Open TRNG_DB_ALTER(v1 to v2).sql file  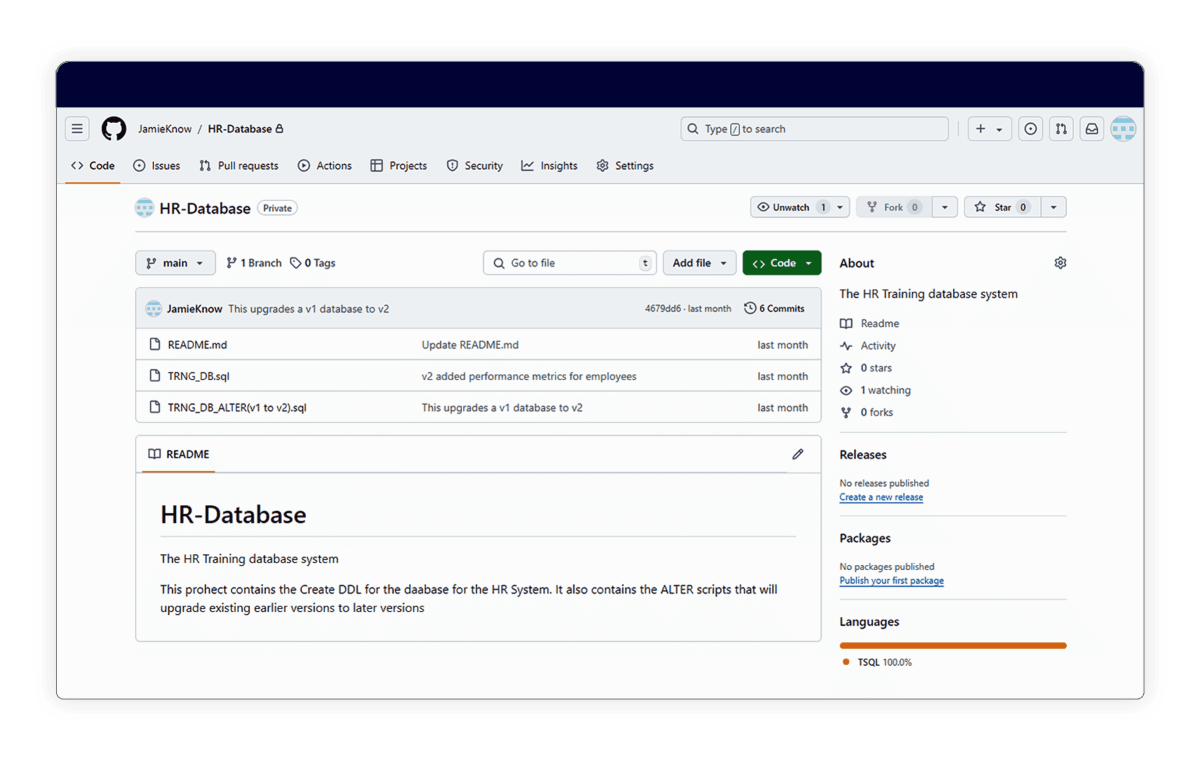pyautogui.click(x=237, y=408)
